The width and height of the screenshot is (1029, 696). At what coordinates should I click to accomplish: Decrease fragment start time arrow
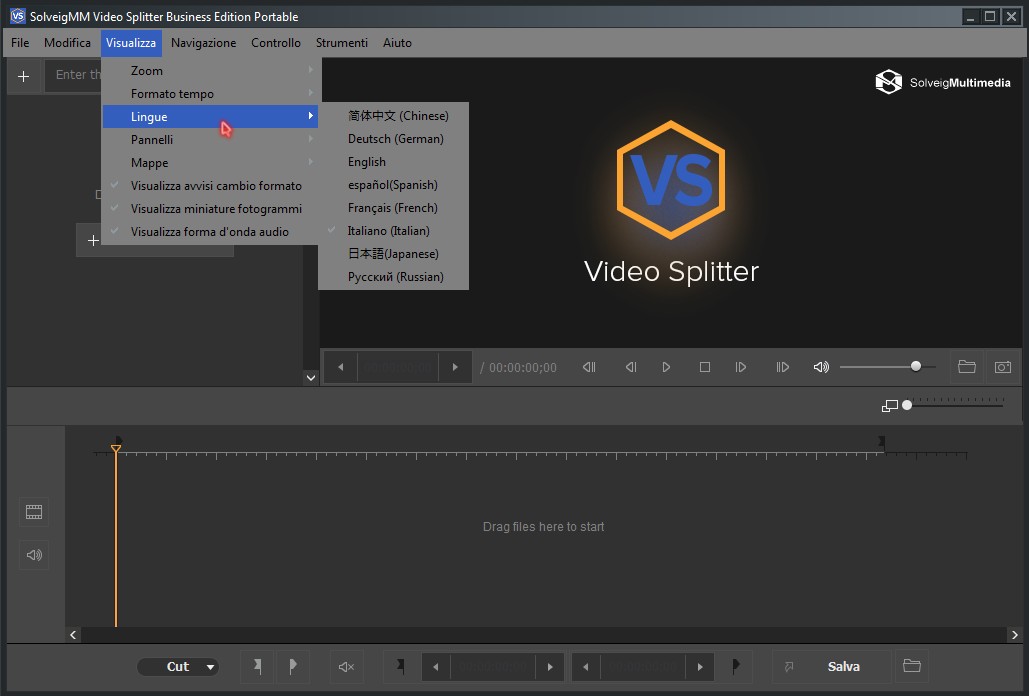436,666
